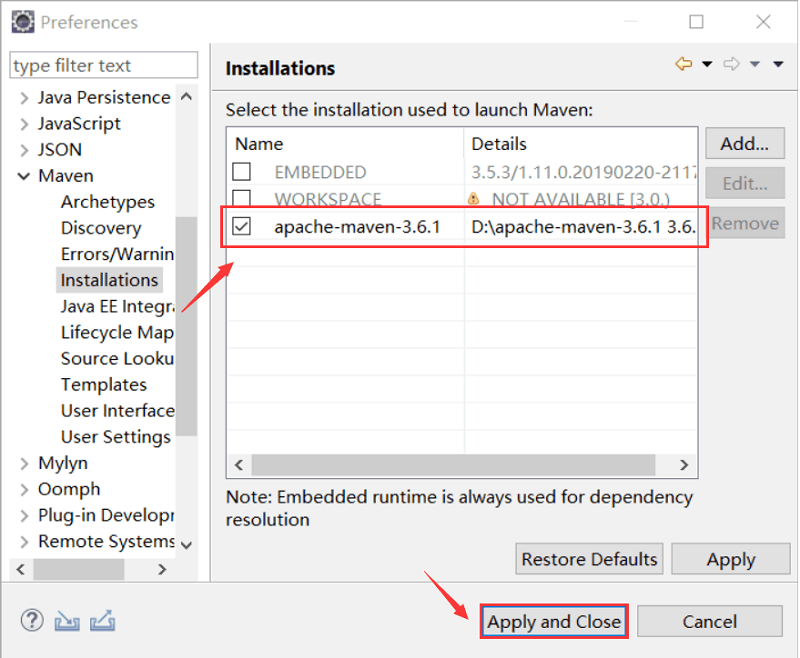The image size is (800, 658).
Task: Expand the Oomph tree node
Action: pyautogui.click(x=24, y=489)
